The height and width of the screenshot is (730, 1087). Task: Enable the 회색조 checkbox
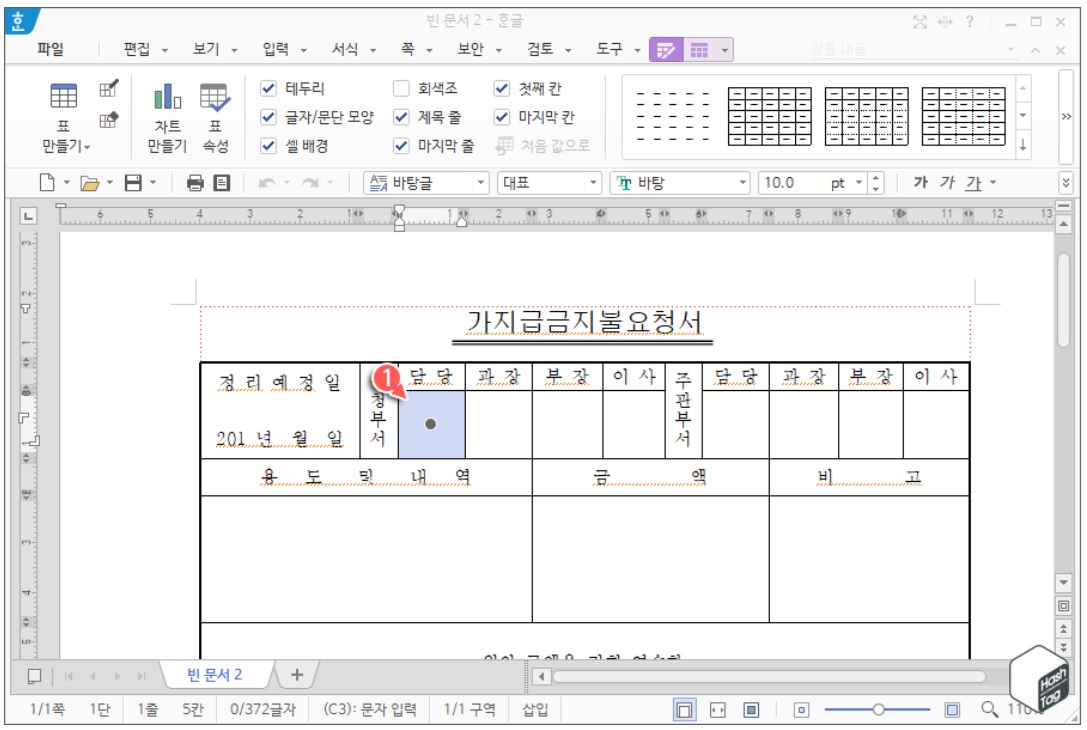(x=401, y=88)
